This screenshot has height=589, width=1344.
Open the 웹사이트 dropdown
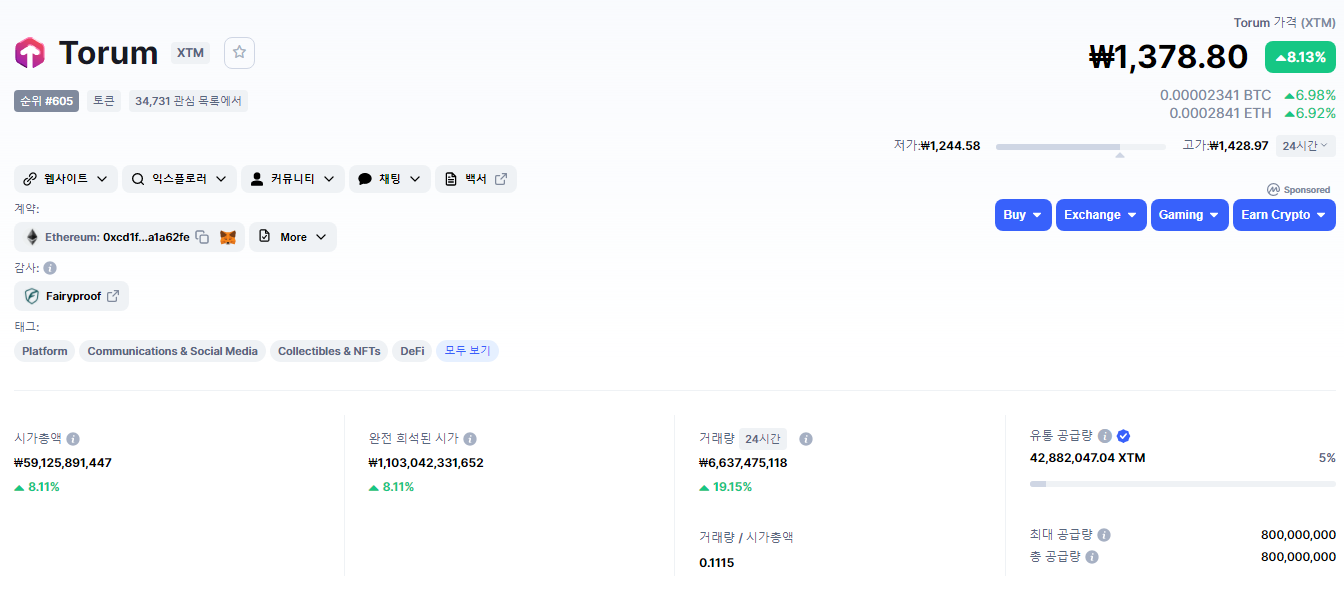(x=66, y=179)
